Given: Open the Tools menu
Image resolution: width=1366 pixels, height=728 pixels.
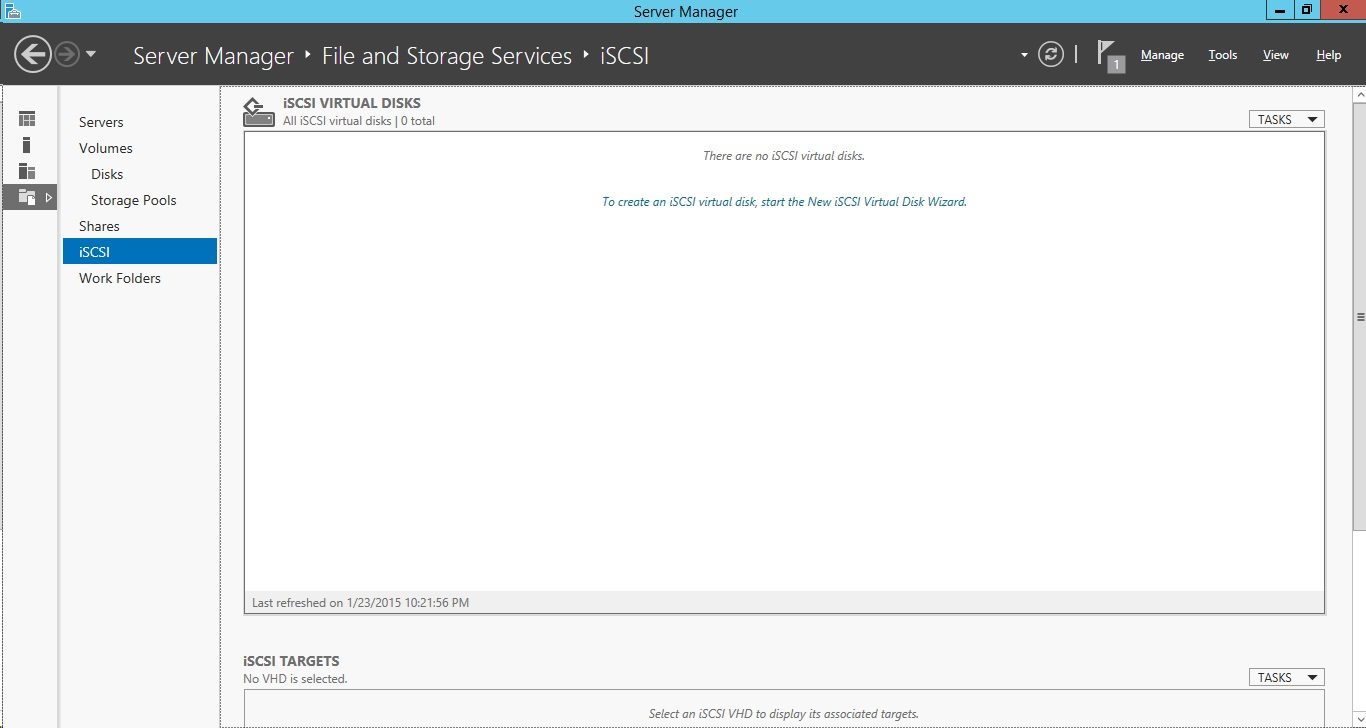Looking at the screenshot, I should (1222, 55).
